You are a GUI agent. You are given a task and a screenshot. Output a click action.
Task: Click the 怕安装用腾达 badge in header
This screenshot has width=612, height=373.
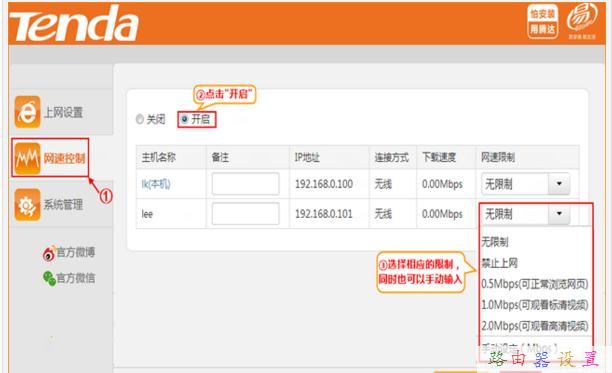[x=543, y=21]
